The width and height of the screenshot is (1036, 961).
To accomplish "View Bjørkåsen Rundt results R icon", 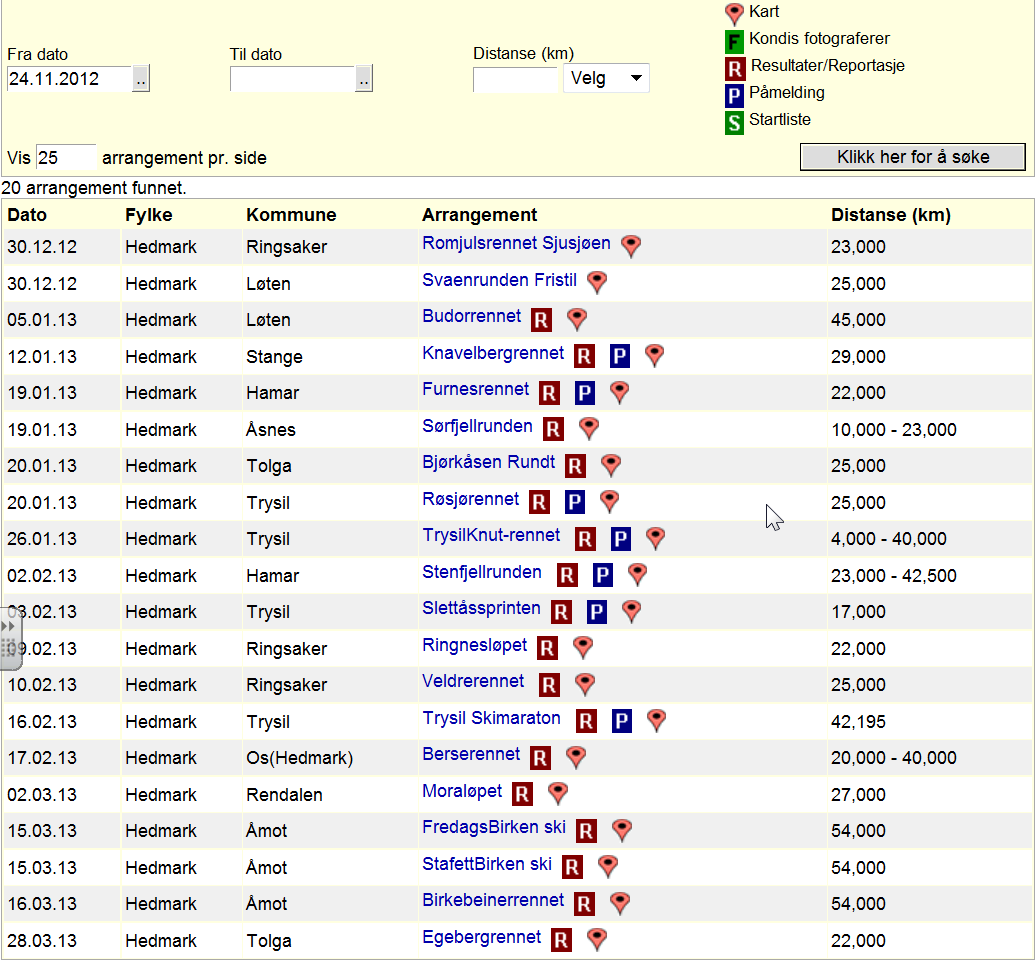I will tap(575, 465).
